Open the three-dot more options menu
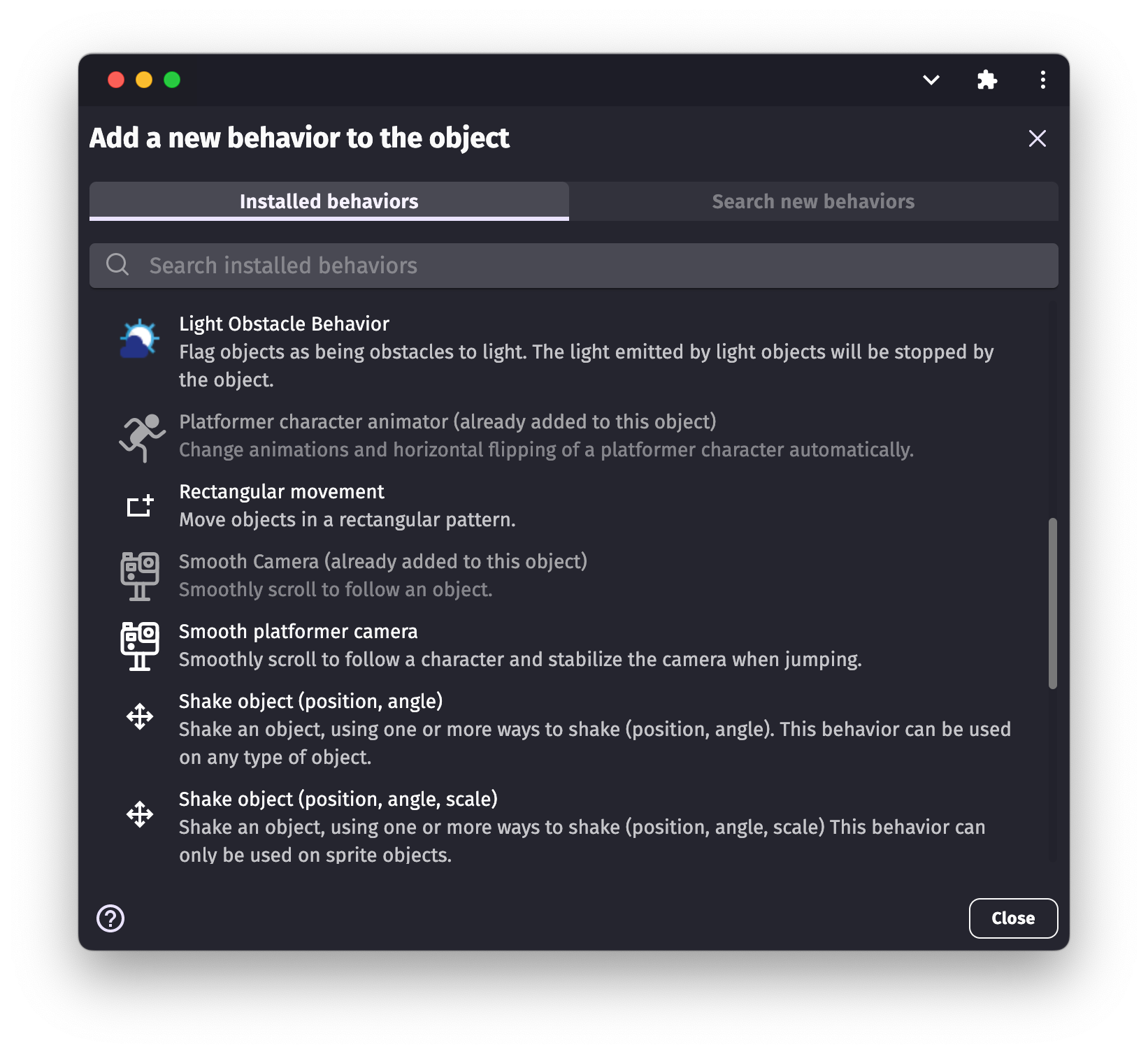 point(1042,80)
